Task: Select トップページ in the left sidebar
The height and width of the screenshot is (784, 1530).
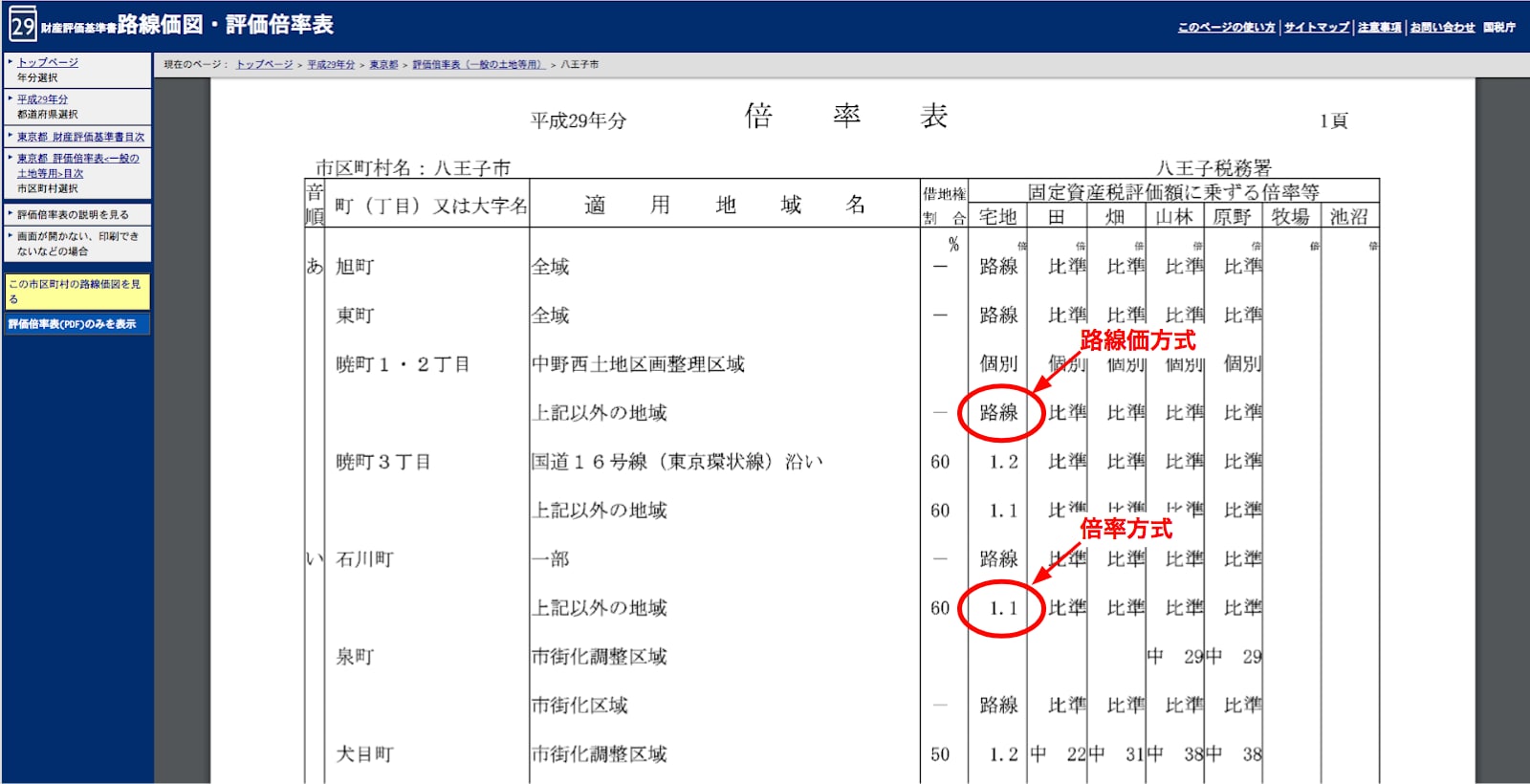Action: 48,62
